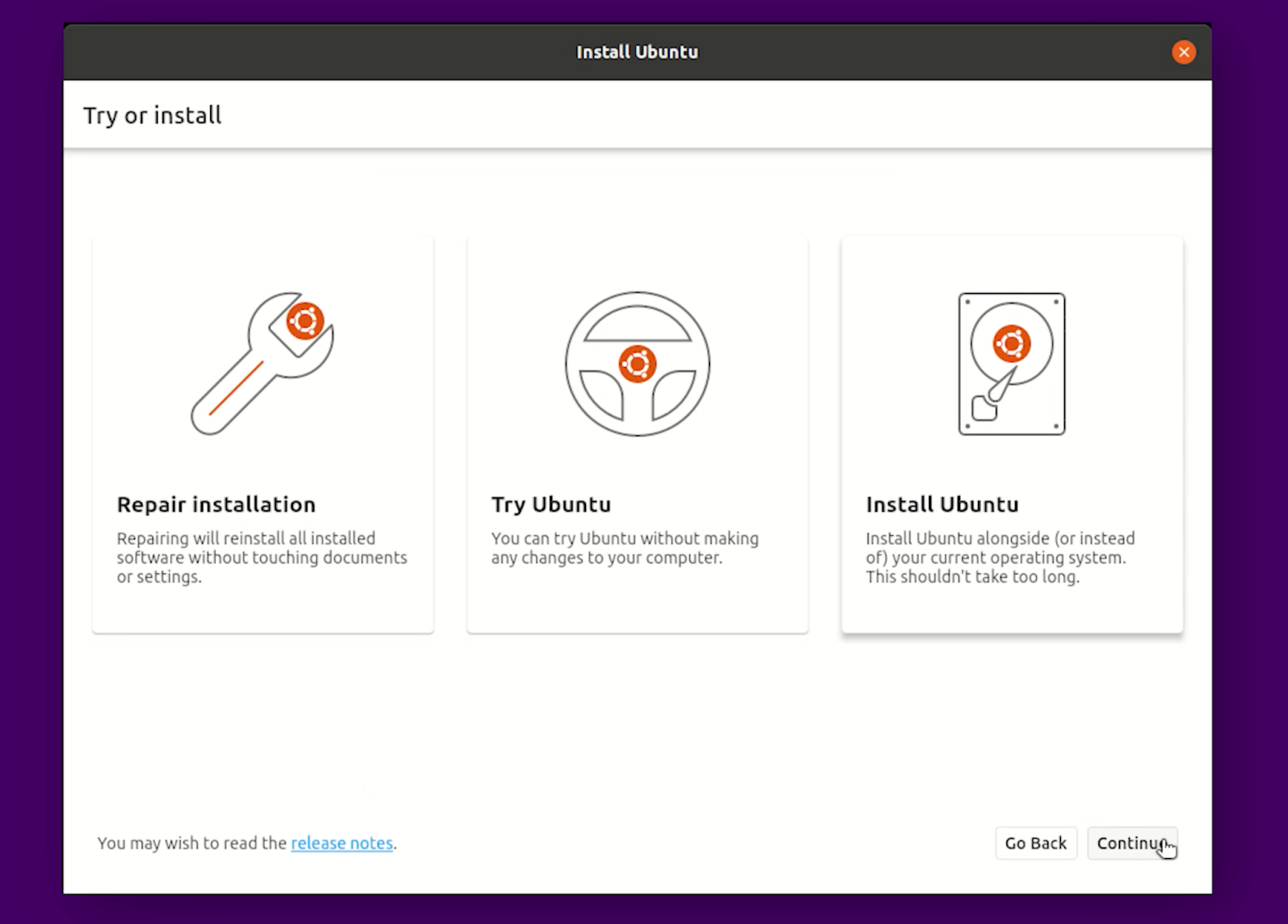
Task: Click the Install Ubuntu heading
Action: point(942,505)
